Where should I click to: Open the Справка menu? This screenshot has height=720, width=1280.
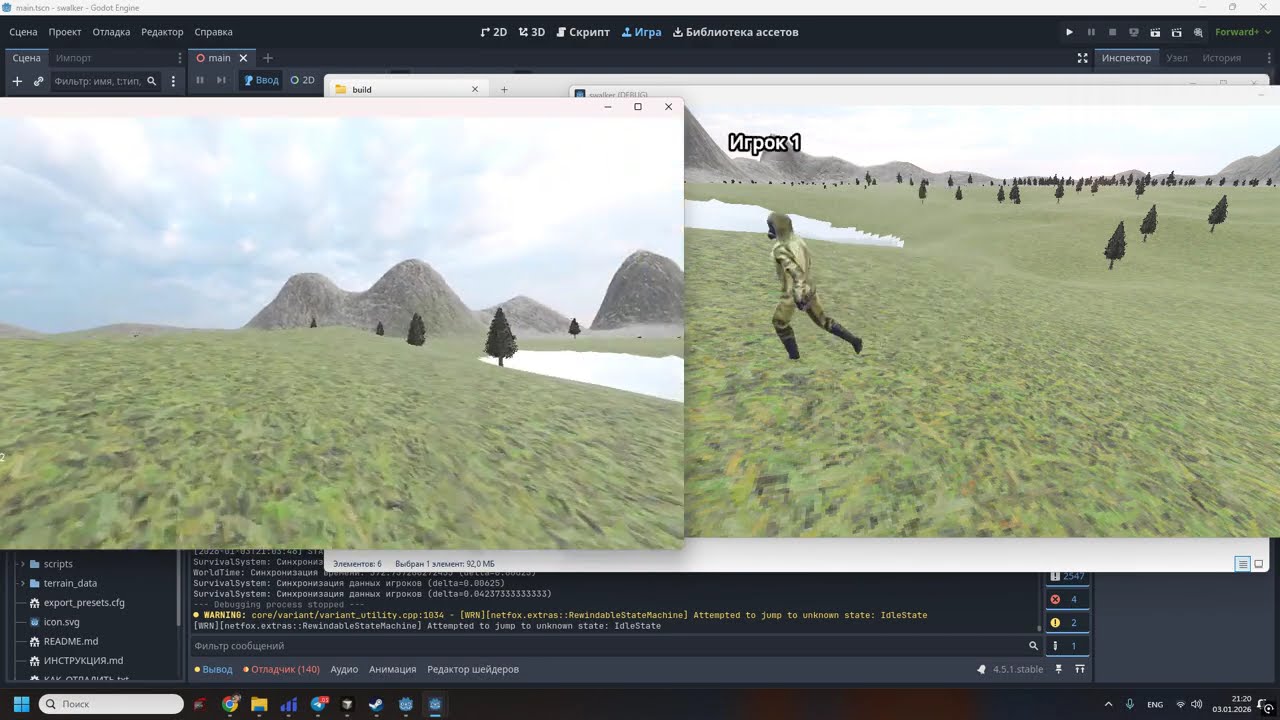213,32
